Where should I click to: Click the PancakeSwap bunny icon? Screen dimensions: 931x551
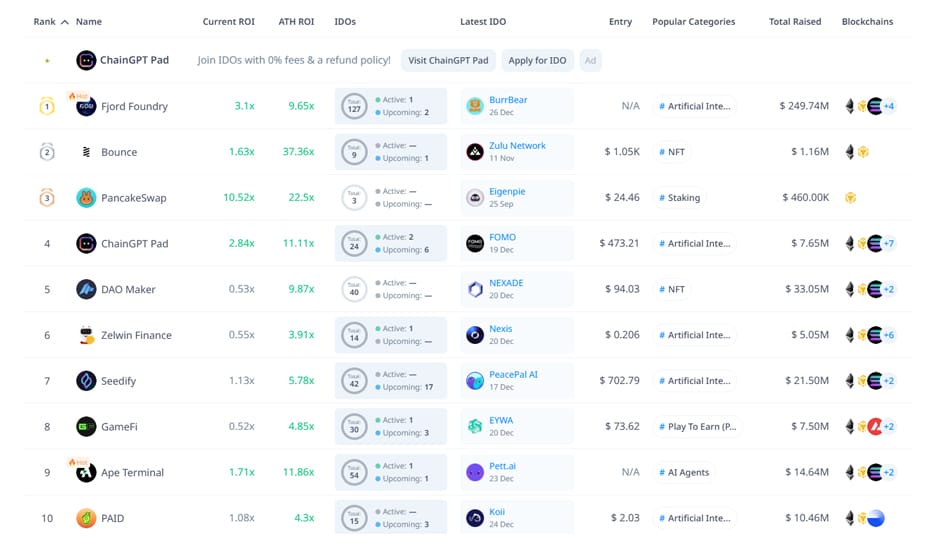click(x=86, y=198)
